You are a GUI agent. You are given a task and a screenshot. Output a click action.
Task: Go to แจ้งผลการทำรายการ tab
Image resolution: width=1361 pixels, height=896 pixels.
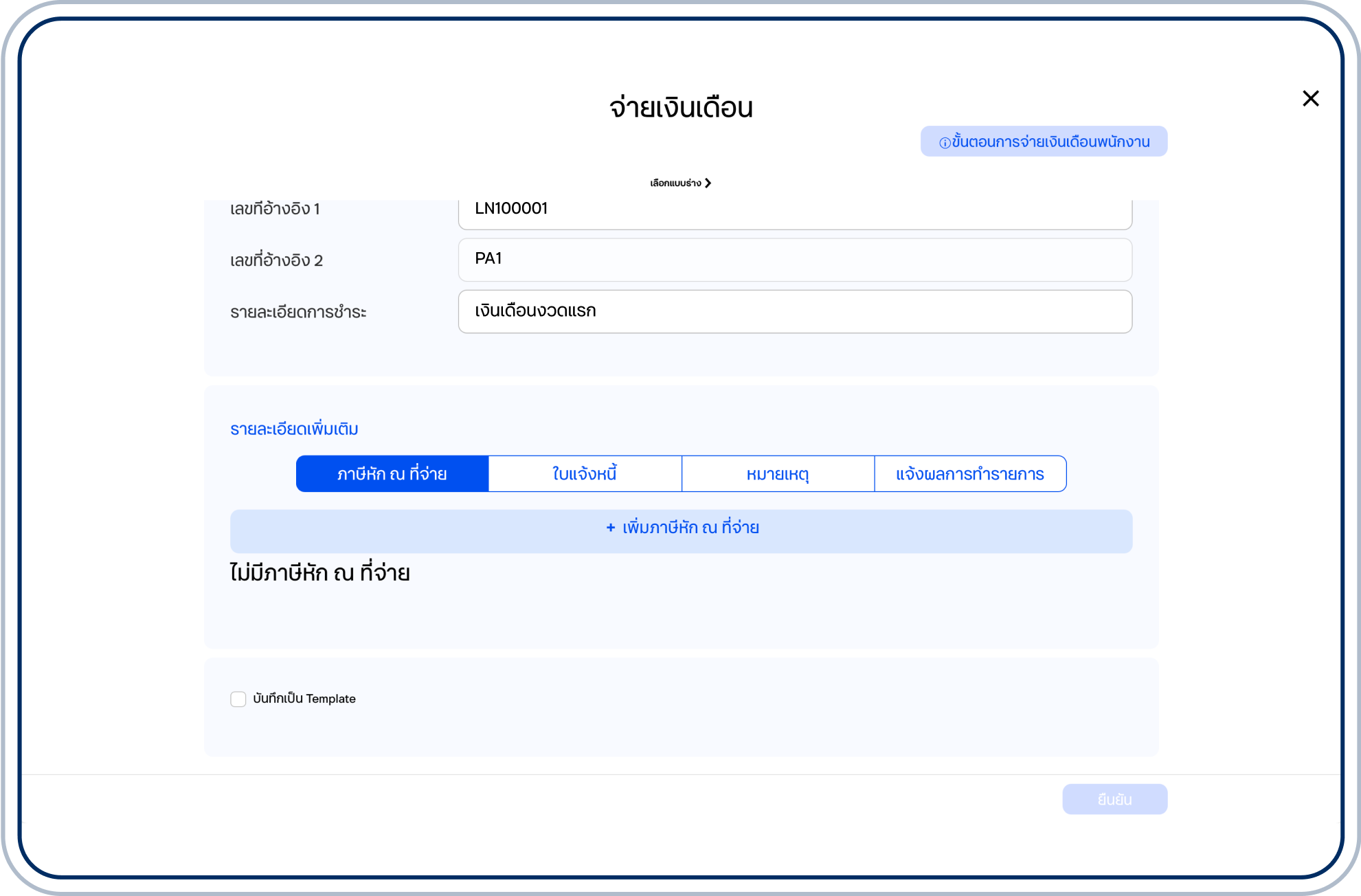(969, 474)
